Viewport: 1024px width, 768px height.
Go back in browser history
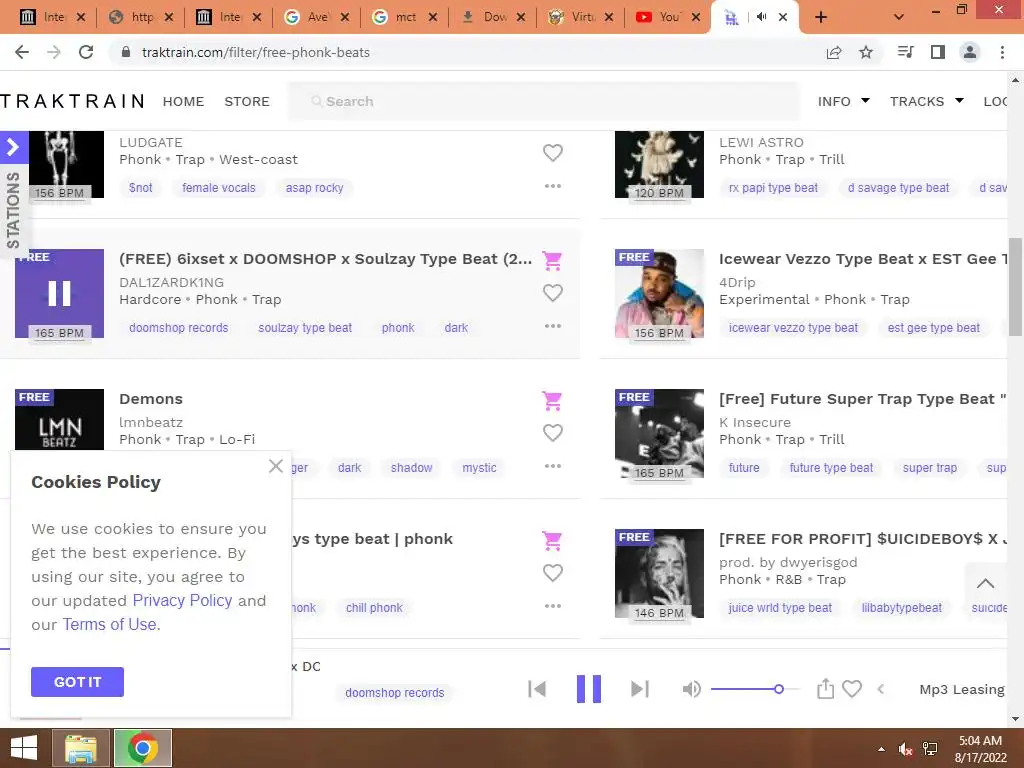pos(22,52)
